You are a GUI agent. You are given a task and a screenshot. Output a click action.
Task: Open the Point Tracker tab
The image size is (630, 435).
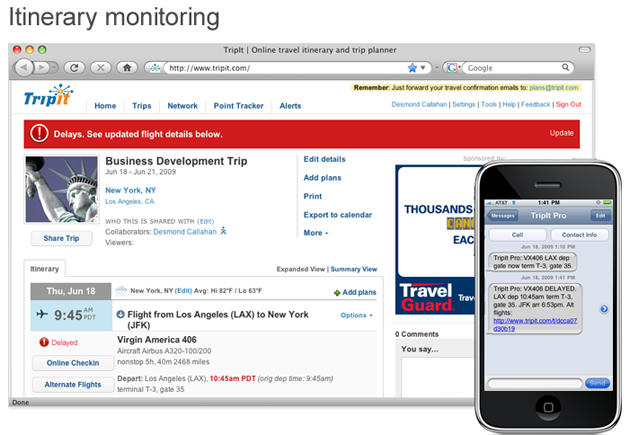click(238, 106)
